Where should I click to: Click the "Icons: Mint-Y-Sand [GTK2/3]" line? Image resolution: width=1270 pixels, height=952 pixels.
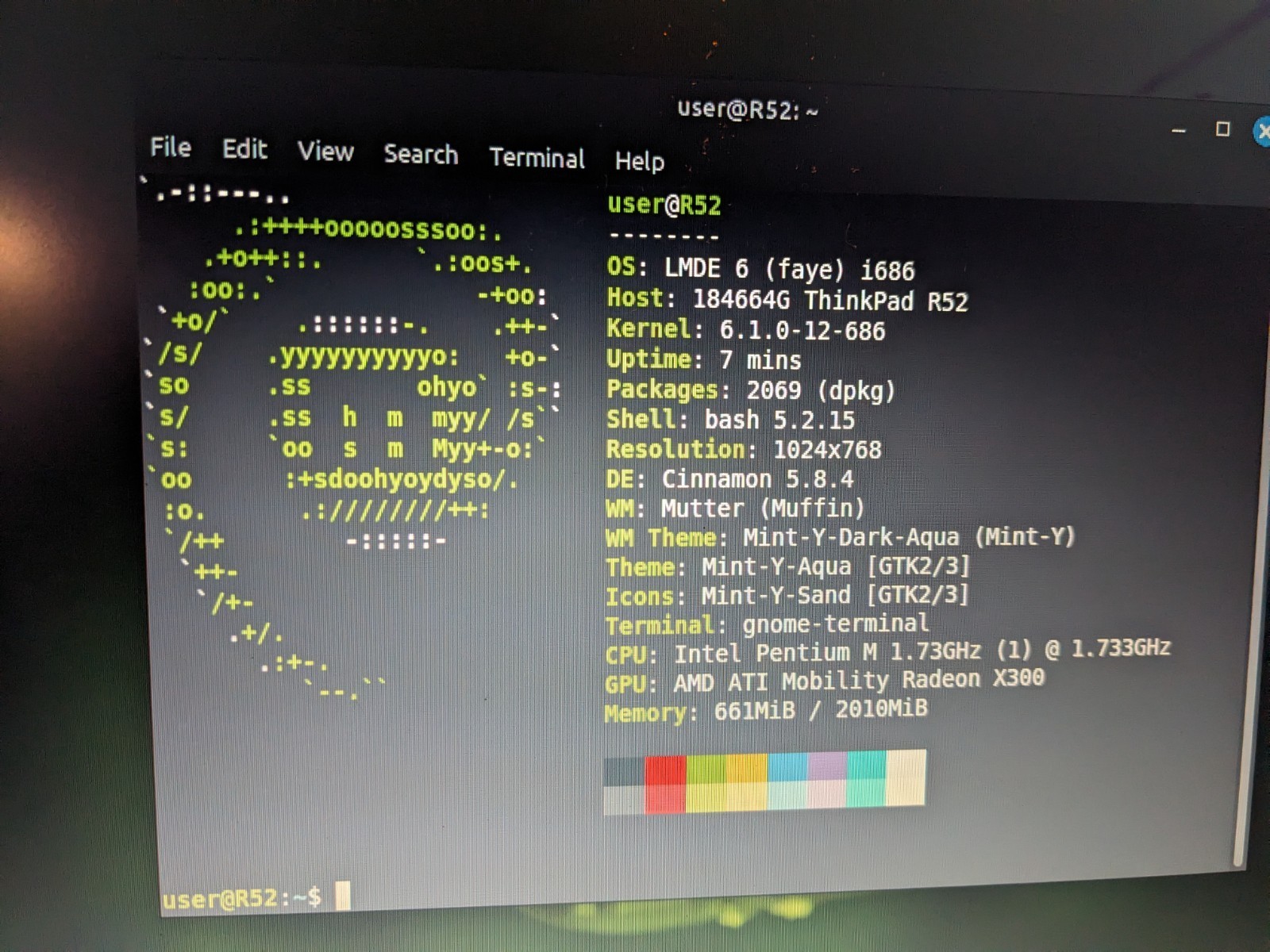pyautogui.click(x=787, y=596)
